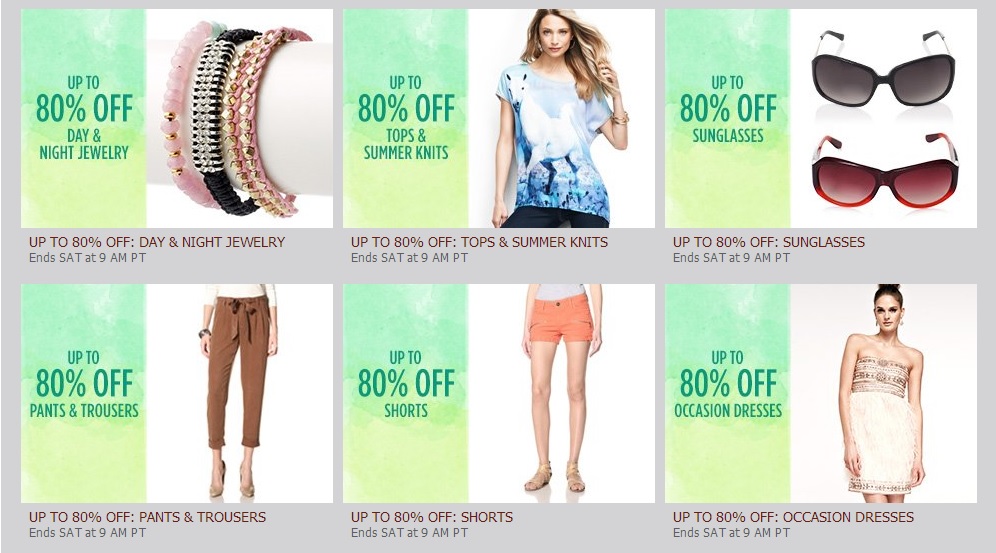Image resolution: width=996 pixels, height=553 pixels.
Task: Open the strapless occasion dress photo
Action: pos(884,393)
